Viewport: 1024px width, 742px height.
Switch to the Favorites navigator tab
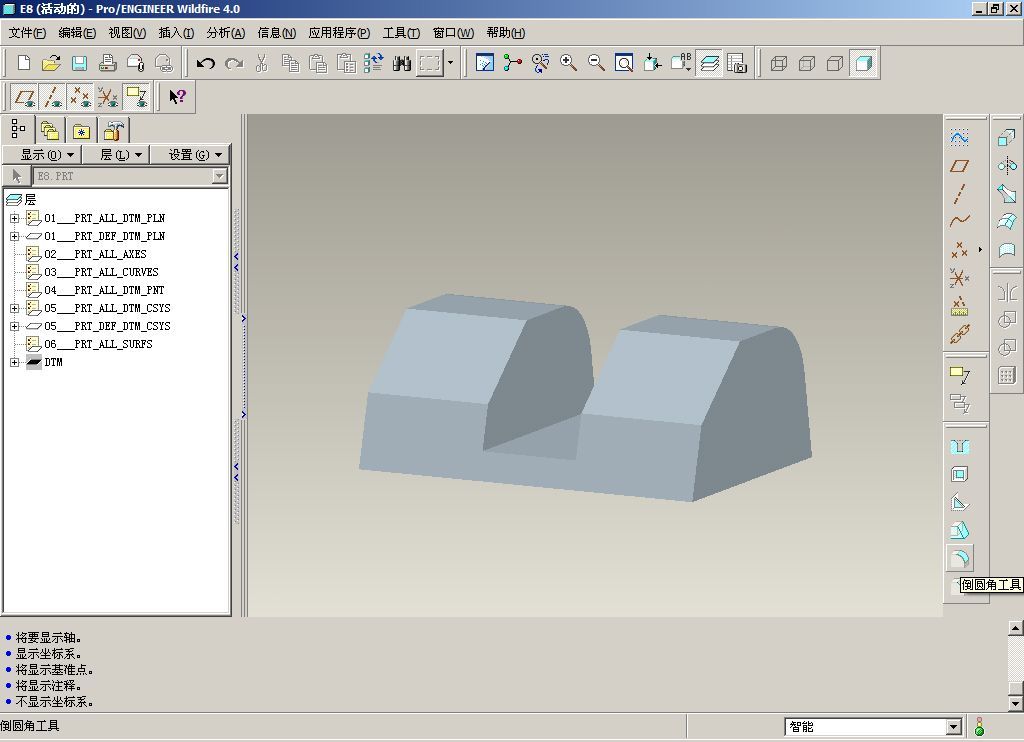[x=81, y=130]
